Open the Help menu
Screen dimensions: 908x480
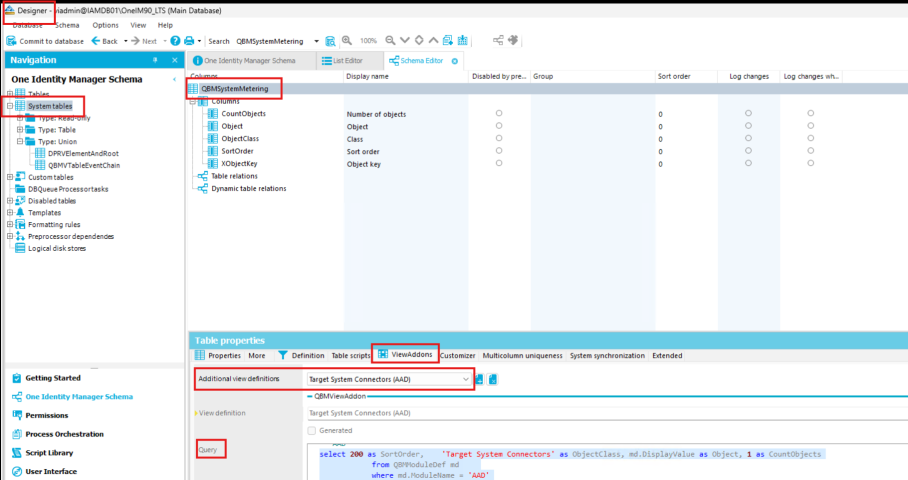(165, 25)
